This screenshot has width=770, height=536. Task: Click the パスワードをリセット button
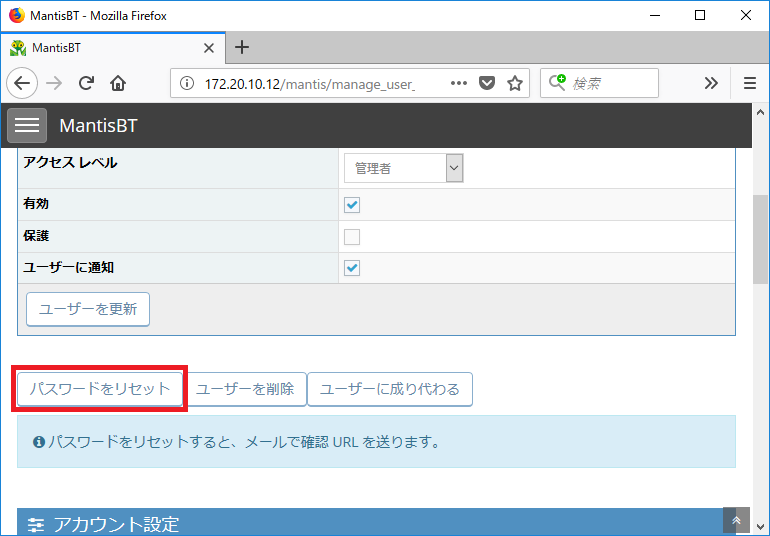tap(100, 389)
